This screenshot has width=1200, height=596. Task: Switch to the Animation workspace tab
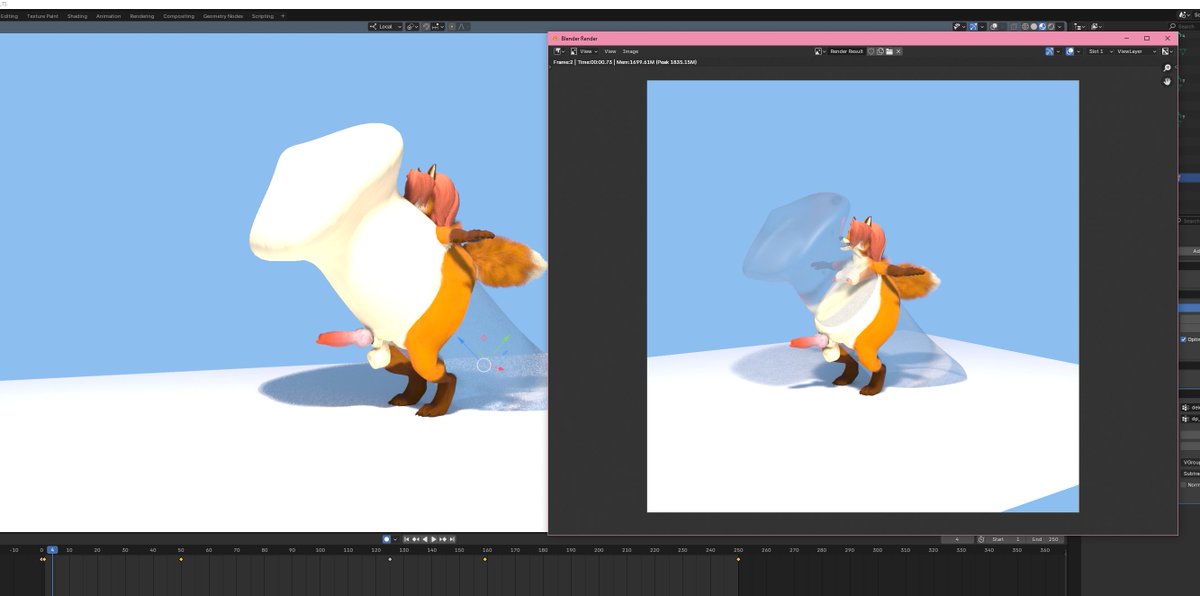pyautogui.click(x=109, y=15)
